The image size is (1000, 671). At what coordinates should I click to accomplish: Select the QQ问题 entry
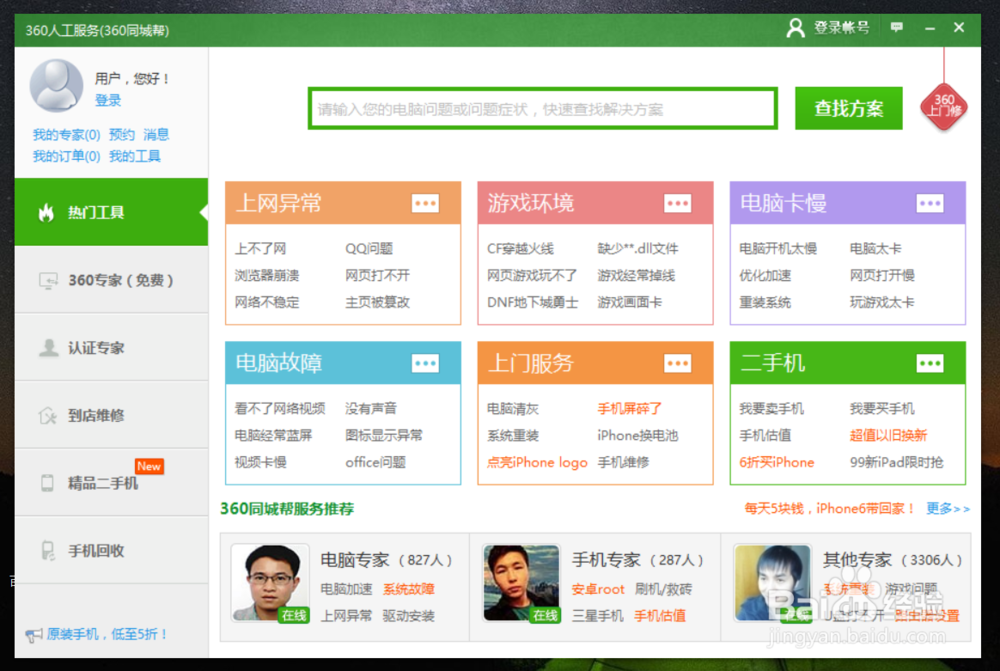tap(369, 249)
